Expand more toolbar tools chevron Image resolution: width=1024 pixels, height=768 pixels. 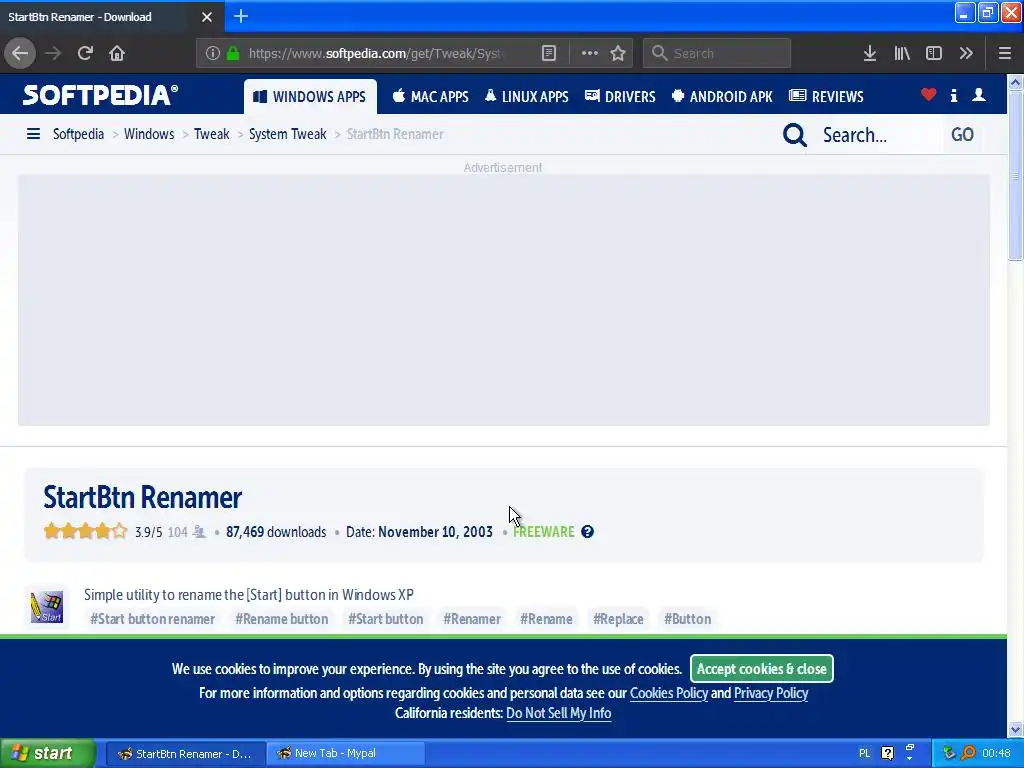(966, 53)
